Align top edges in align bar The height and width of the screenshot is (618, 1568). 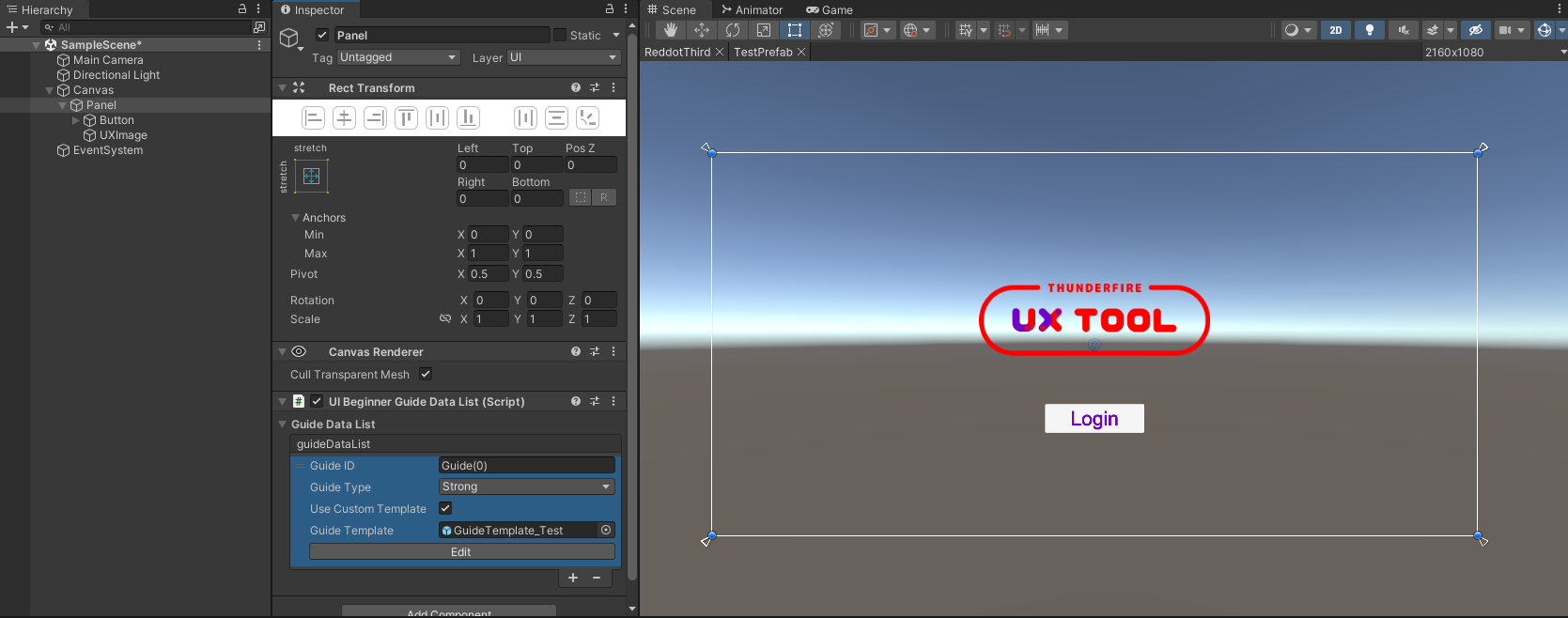[406, 117]
